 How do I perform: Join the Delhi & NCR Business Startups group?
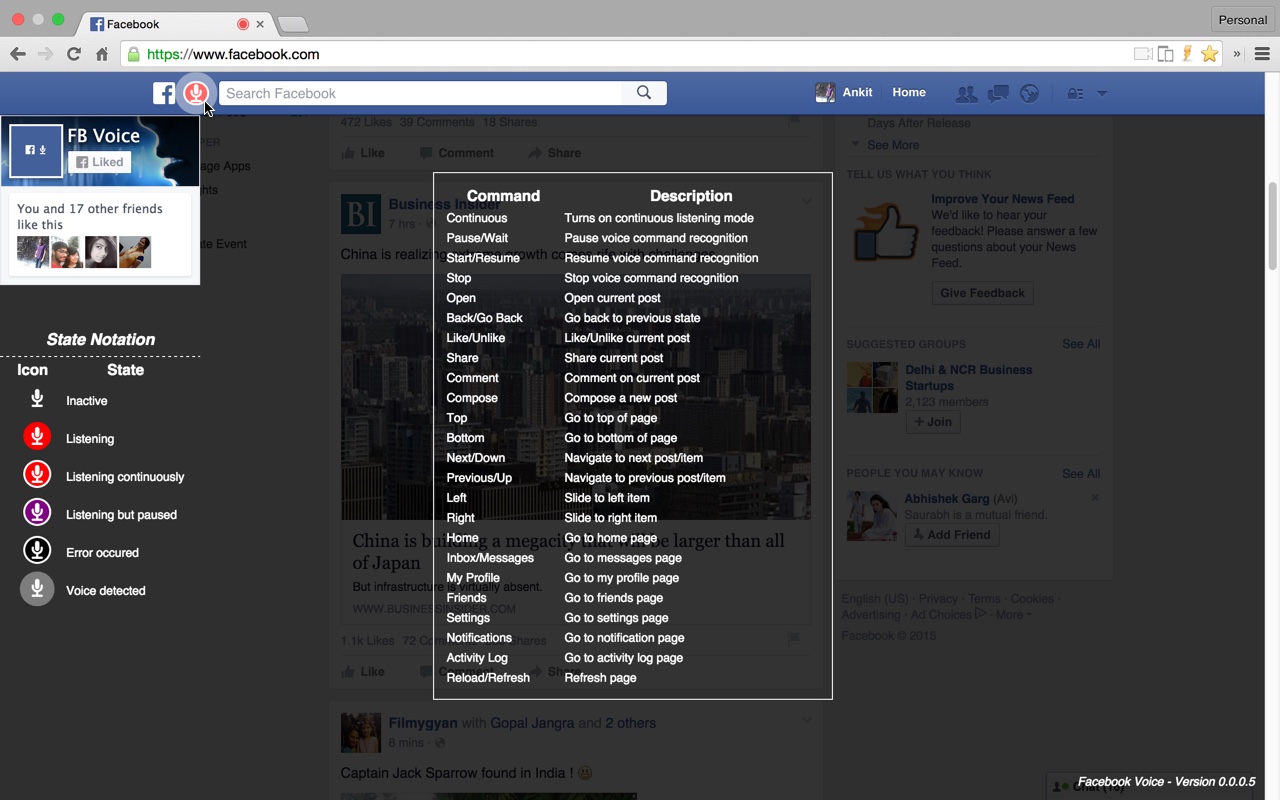[x=932, y=421]
